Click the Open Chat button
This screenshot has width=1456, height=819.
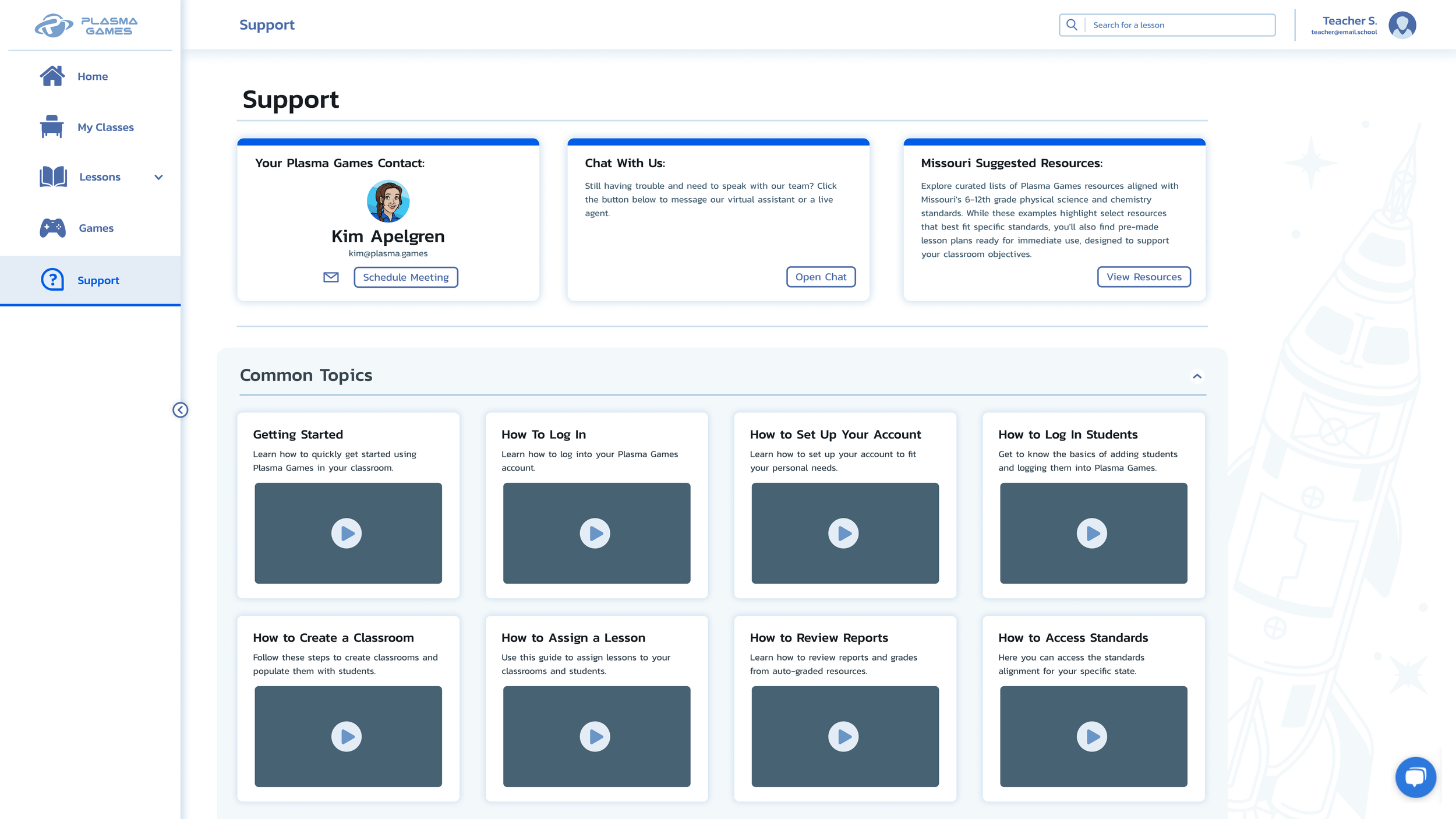pyautogui.click(x=821, y=277)
